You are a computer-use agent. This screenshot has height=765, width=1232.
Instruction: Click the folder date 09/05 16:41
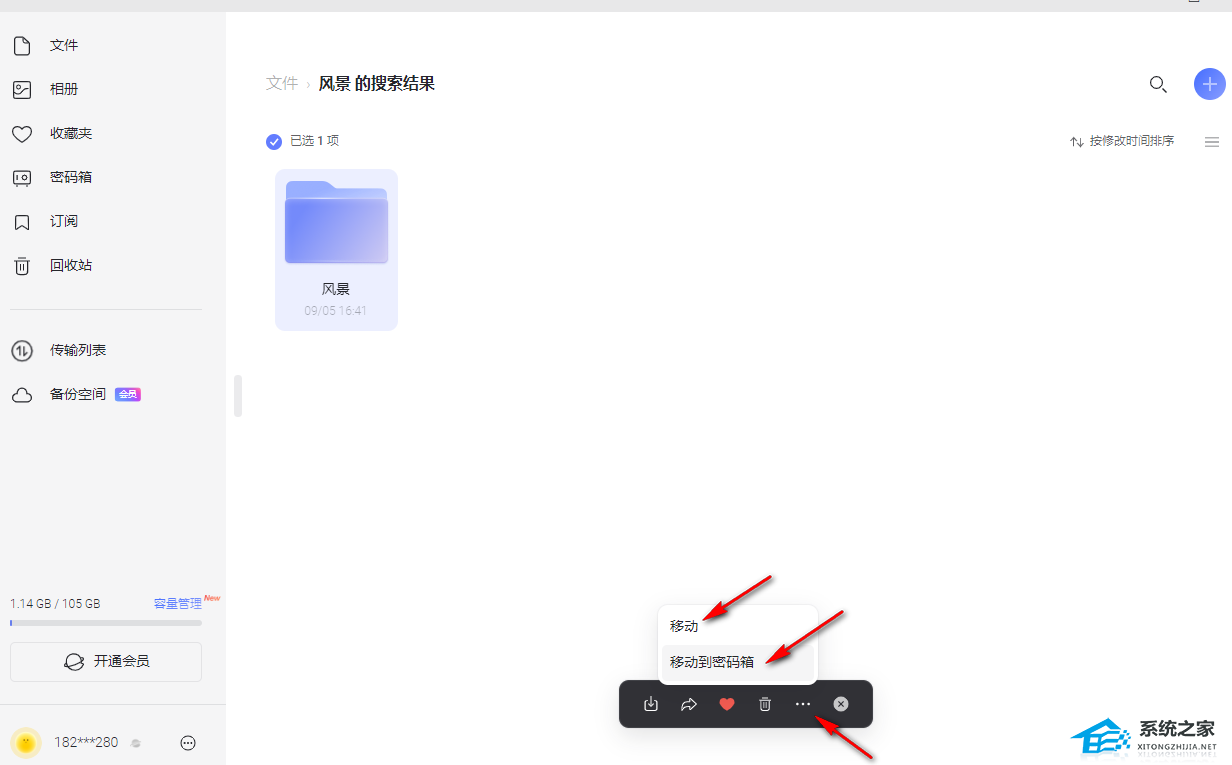[x=336, y=311]
